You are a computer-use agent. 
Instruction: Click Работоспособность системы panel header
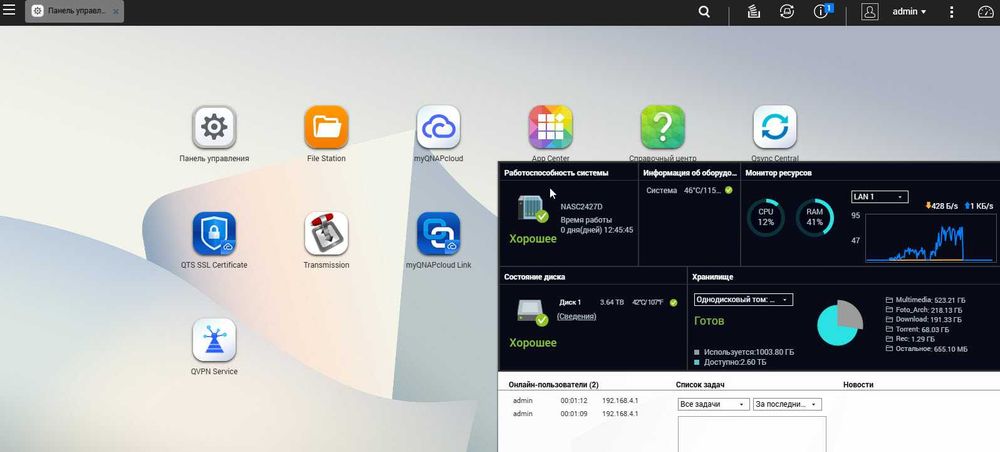click(x=556, y=173)
